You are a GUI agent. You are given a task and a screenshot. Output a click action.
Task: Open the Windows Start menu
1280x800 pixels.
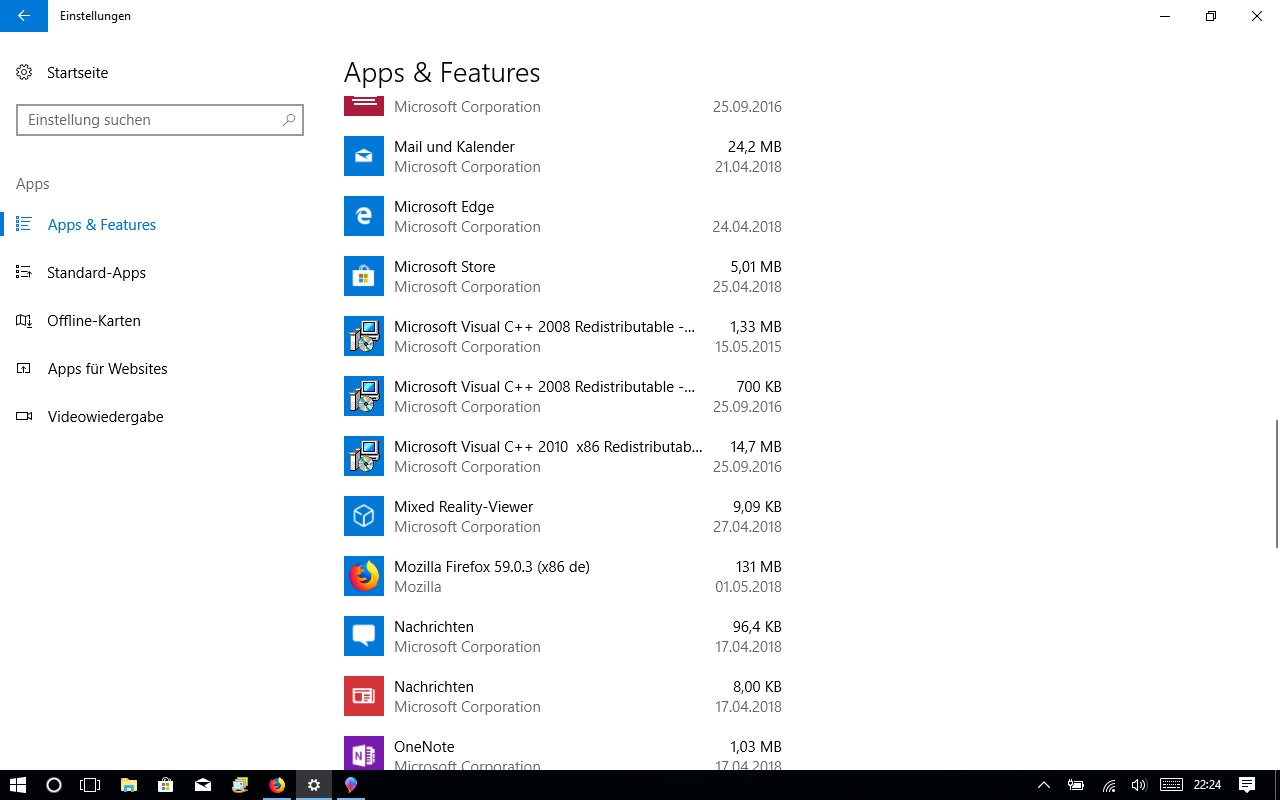pyautogui.click(x=18, y=785)
